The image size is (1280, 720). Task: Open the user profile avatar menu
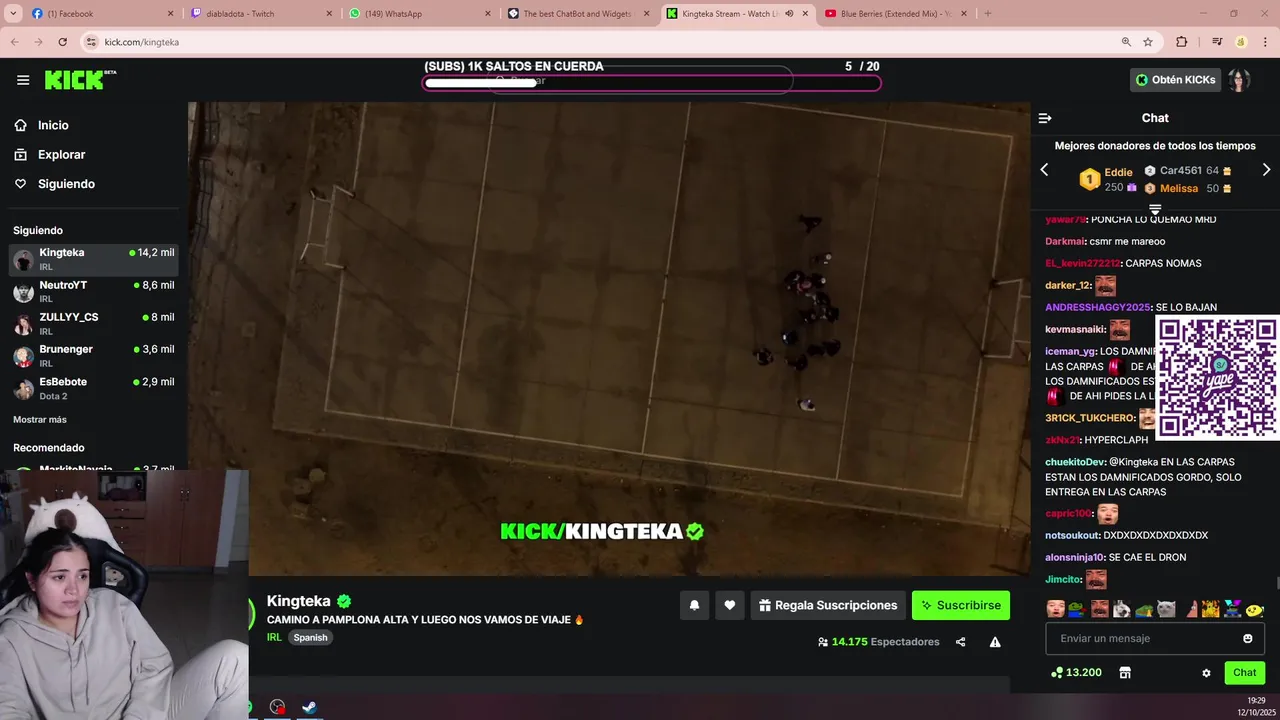pyautogui.click(x=1239, y=80)
